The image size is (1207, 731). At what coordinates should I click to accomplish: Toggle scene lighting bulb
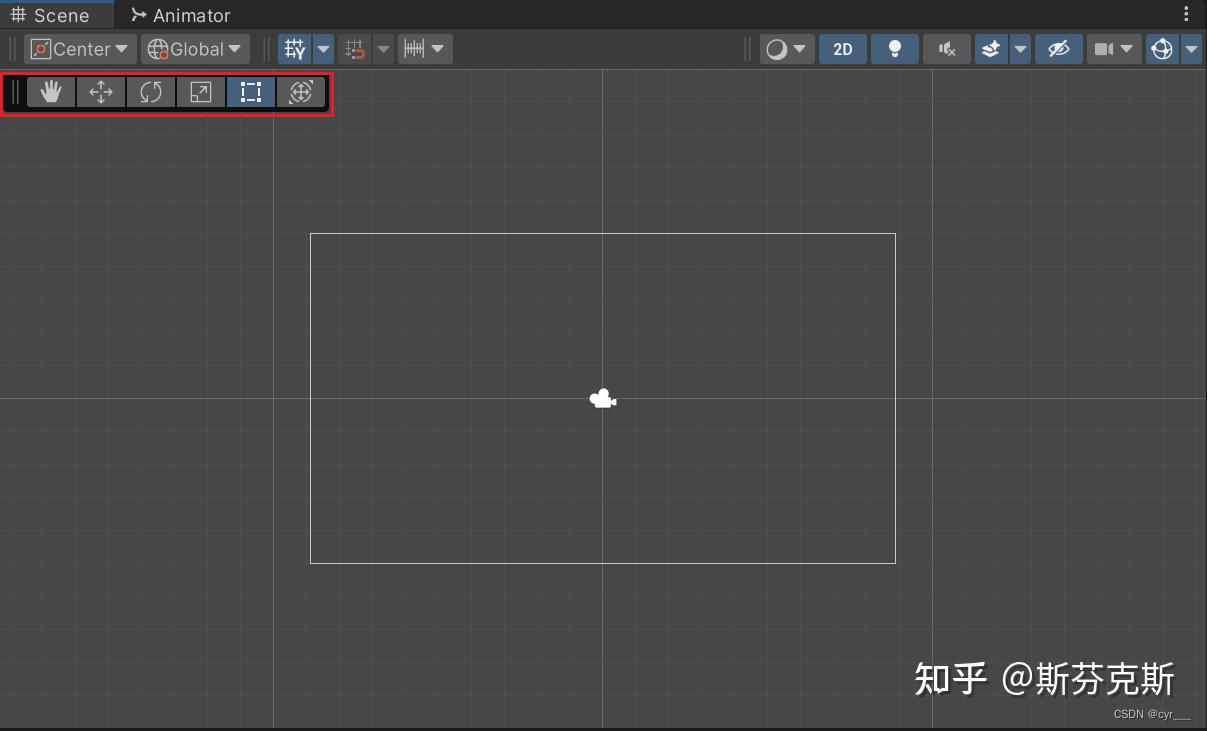point(895,49)
